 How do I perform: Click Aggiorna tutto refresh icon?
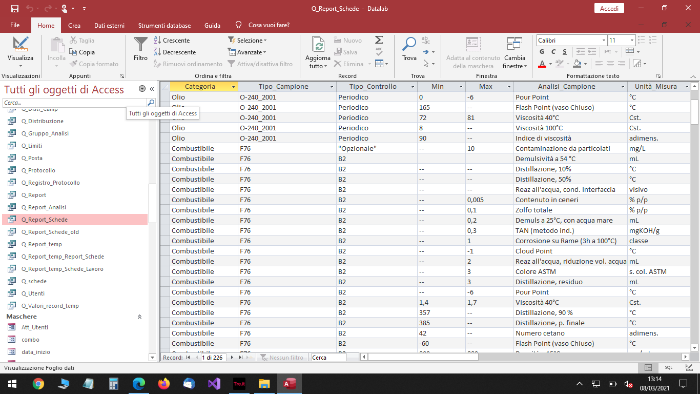(318, 52)
